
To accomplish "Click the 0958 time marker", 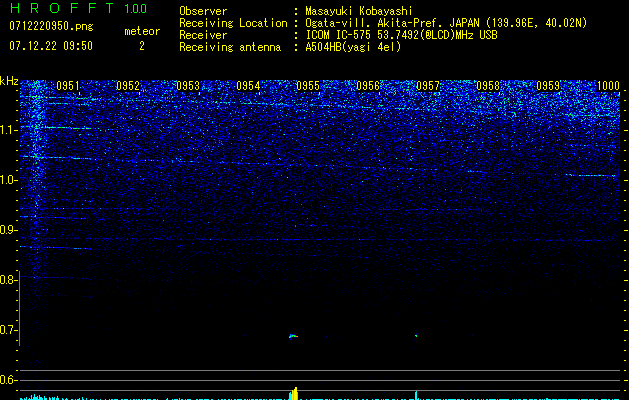I will pos(488,86).
